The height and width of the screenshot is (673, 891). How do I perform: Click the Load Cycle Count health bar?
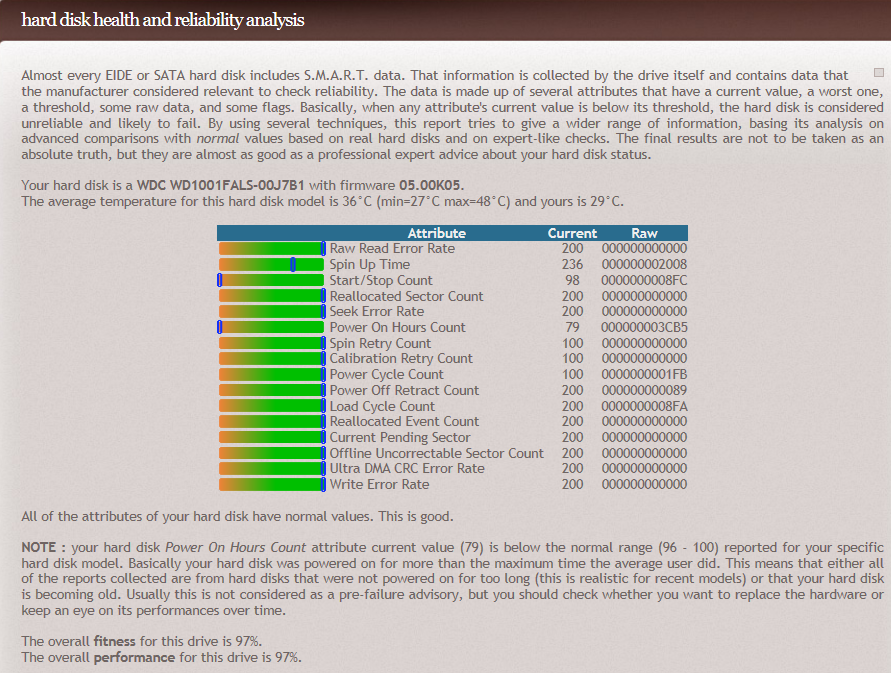[272, 406]
